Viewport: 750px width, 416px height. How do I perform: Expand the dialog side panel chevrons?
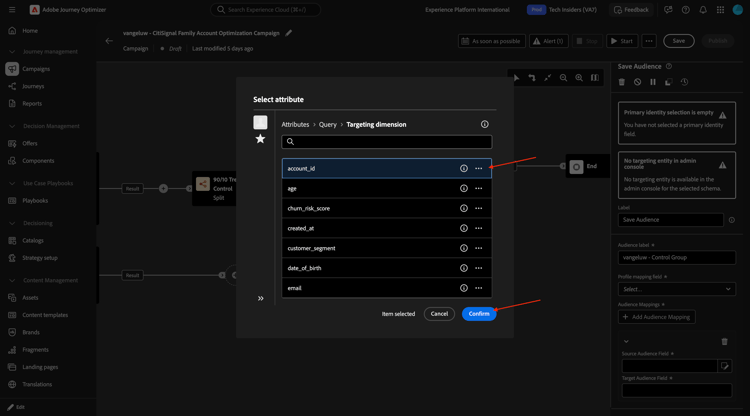(261, 298)
